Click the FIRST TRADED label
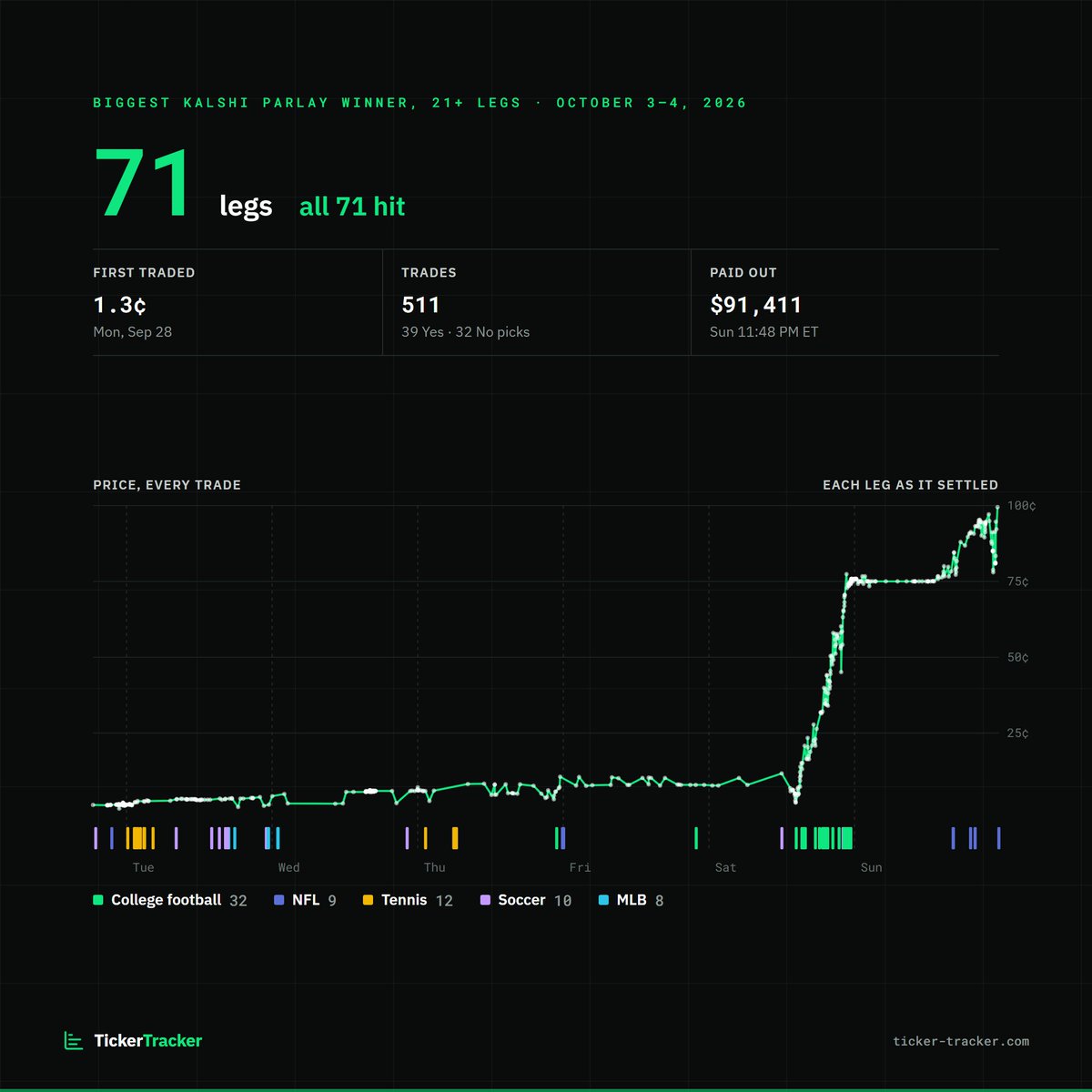The width and height of the screenshot is (1092, 1092). tap(144, 273)
